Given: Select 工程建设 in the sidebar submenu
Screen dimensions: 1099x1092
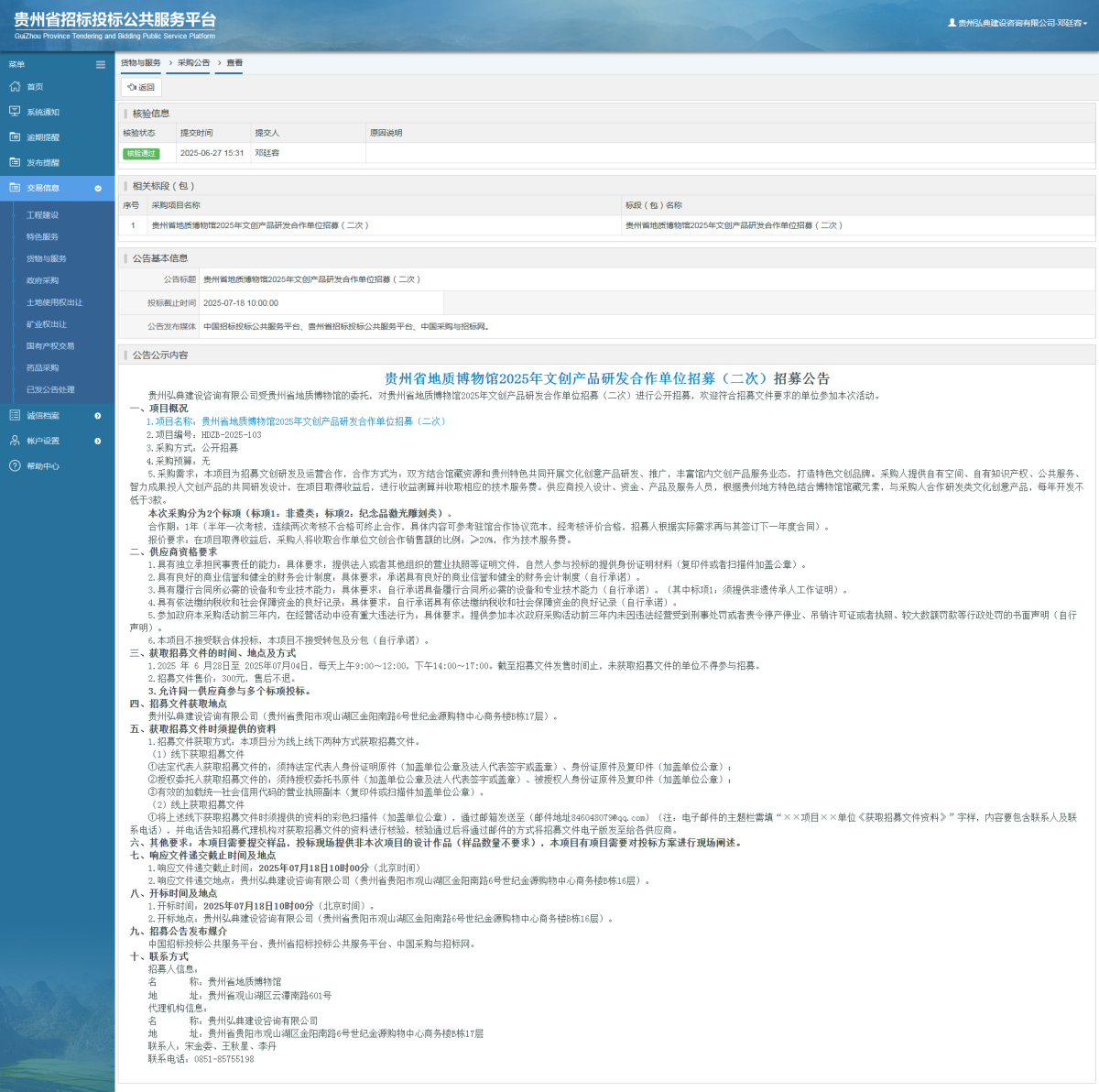Looking at the screenshot, I should [x=42, y=215].
